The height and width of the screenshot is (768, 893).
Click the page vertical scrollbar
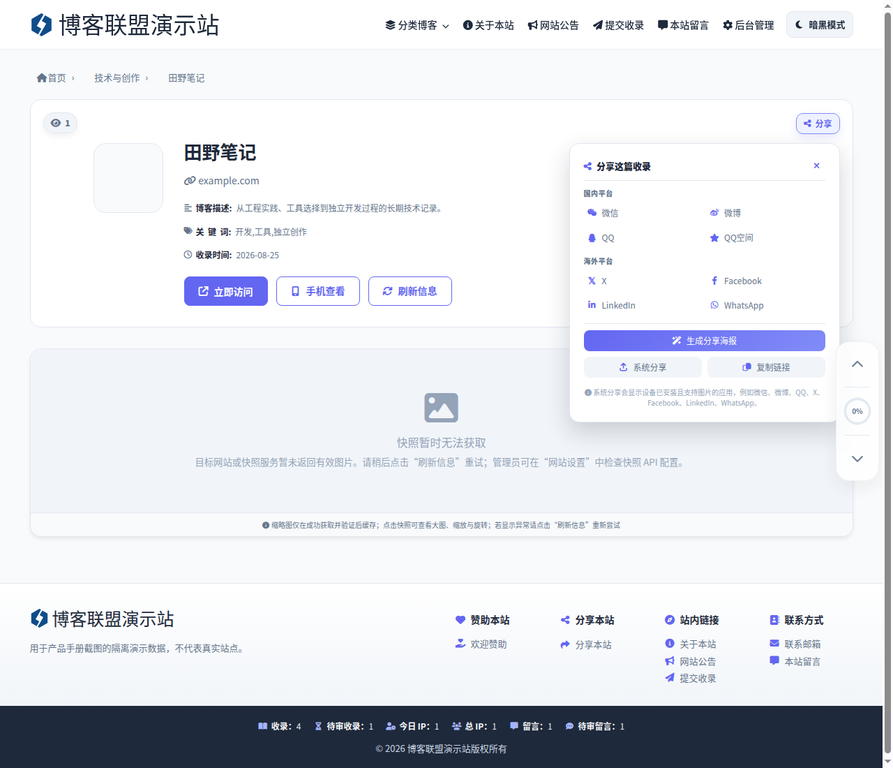887,384
